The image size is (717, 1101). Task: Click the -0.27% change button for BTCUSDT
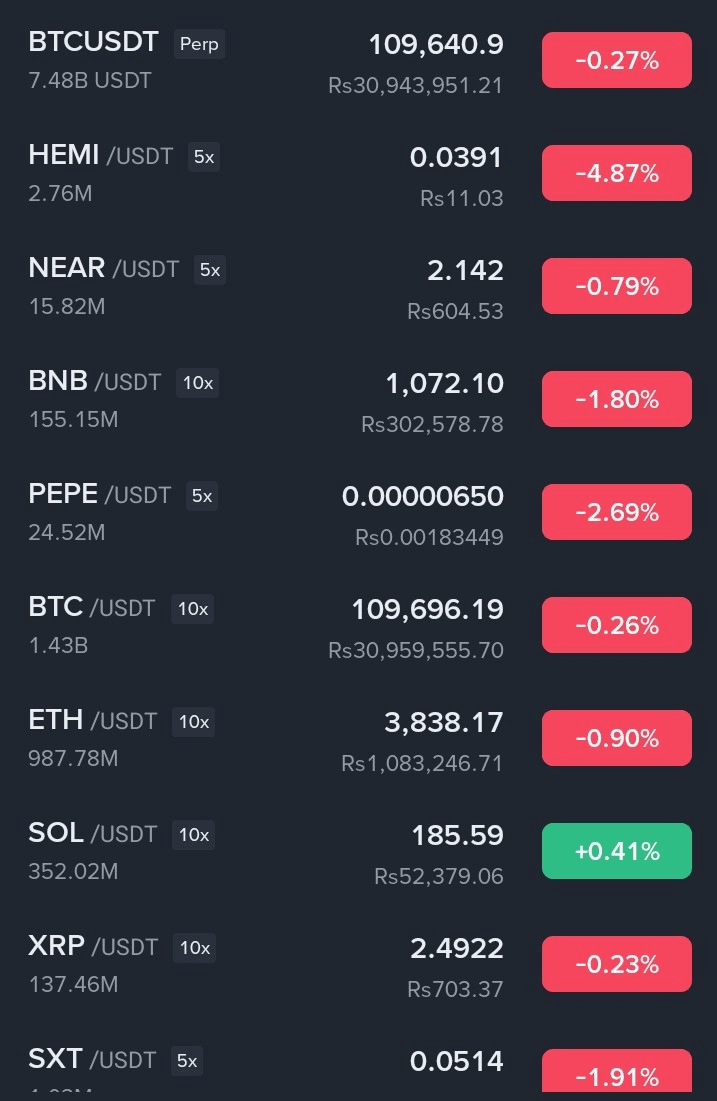(616, 61)
